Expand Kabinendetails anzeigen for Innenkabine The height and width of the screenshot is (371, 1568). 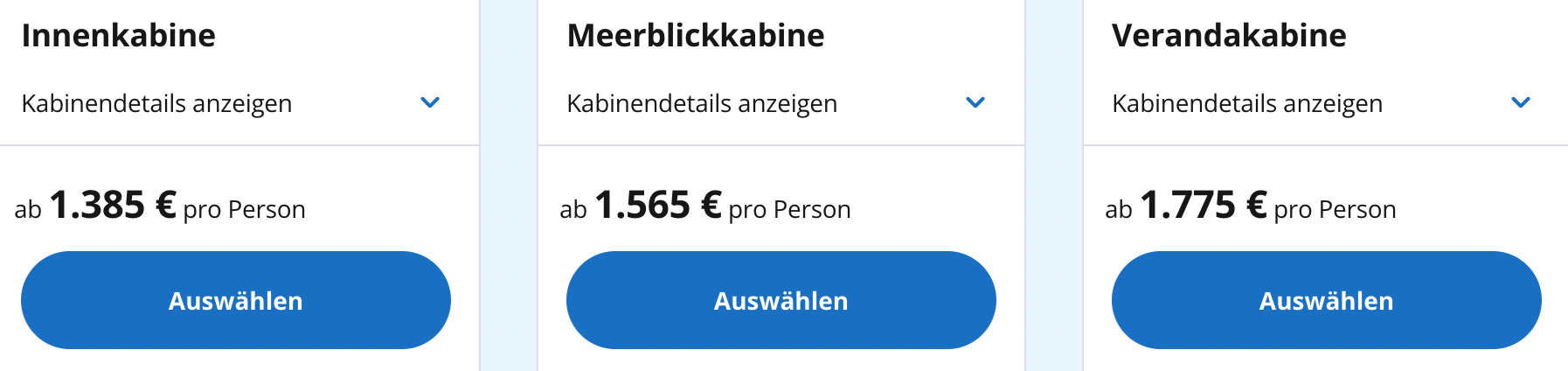[157, 103]
